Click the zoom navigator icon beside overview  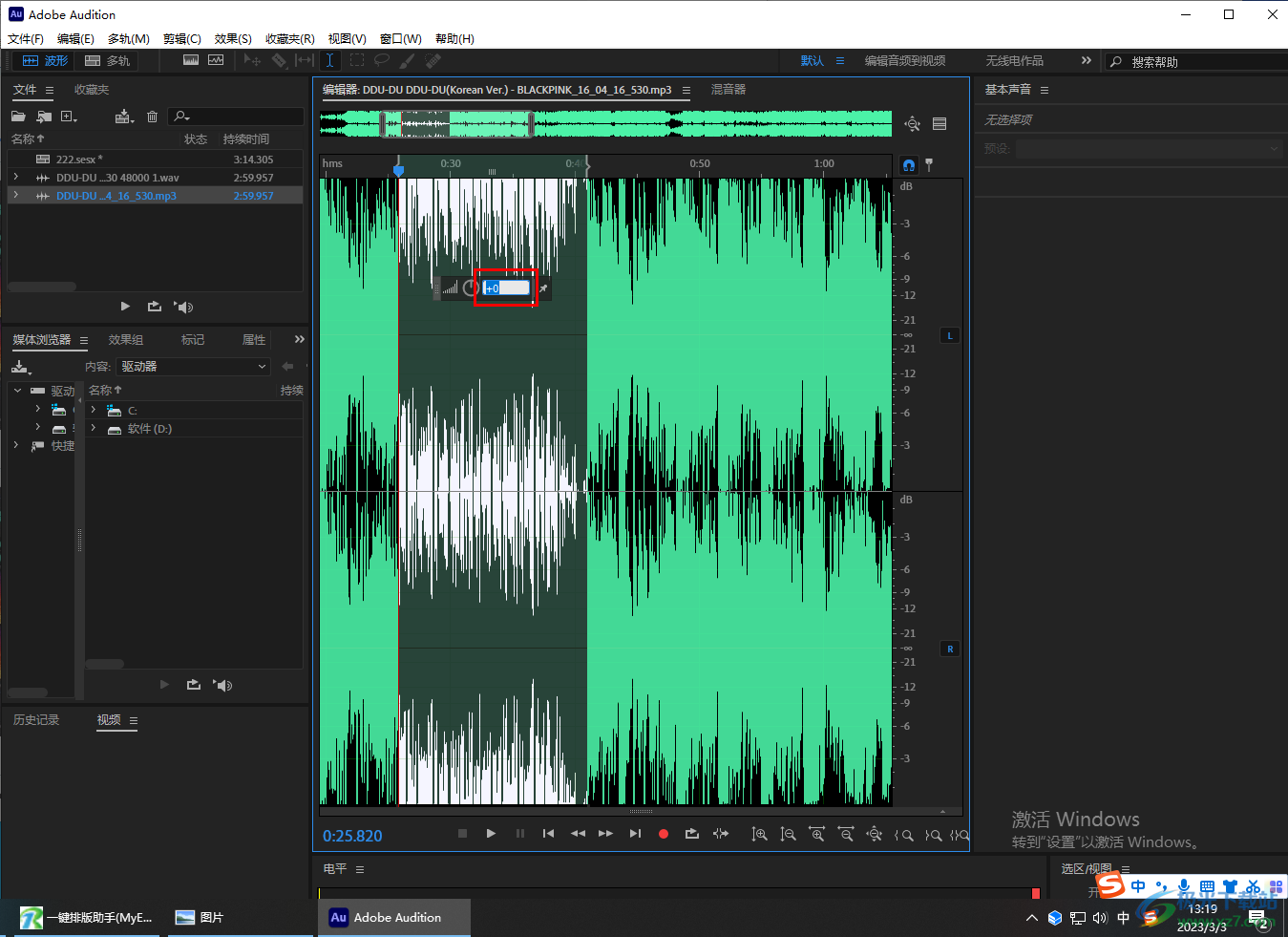[913, 123]
